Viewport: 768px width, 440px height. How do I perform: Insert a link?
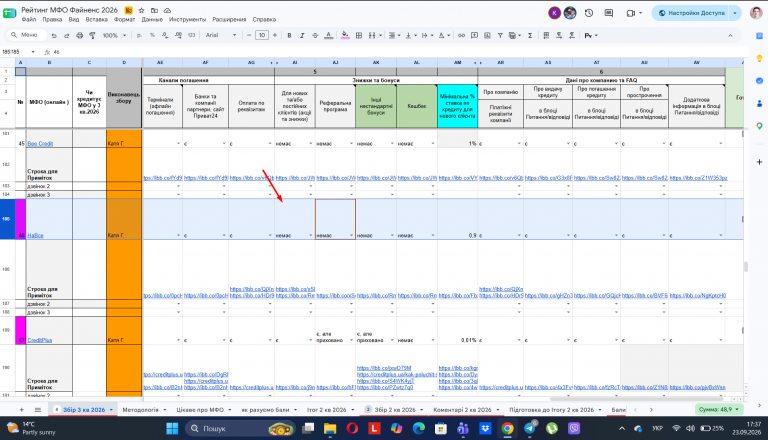pyautogui.click(x=461, y=35)
